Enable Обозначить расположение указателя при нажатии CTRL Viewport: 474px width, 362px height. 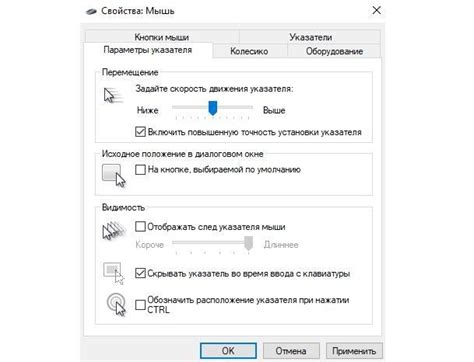[140, 305]
